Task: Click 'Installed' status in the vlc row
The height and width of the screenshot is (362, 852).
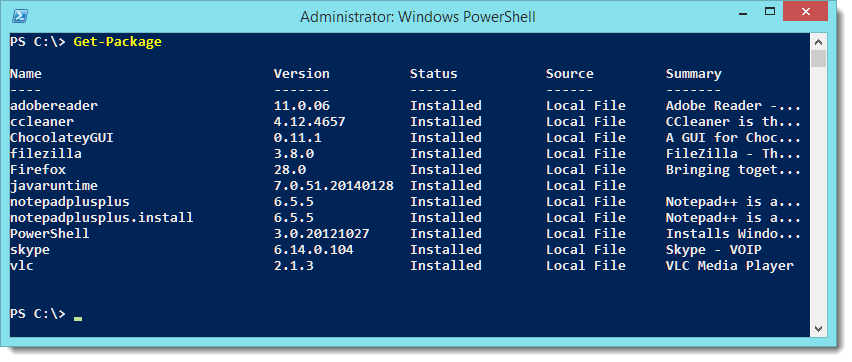Action: [x=446, y=266]
